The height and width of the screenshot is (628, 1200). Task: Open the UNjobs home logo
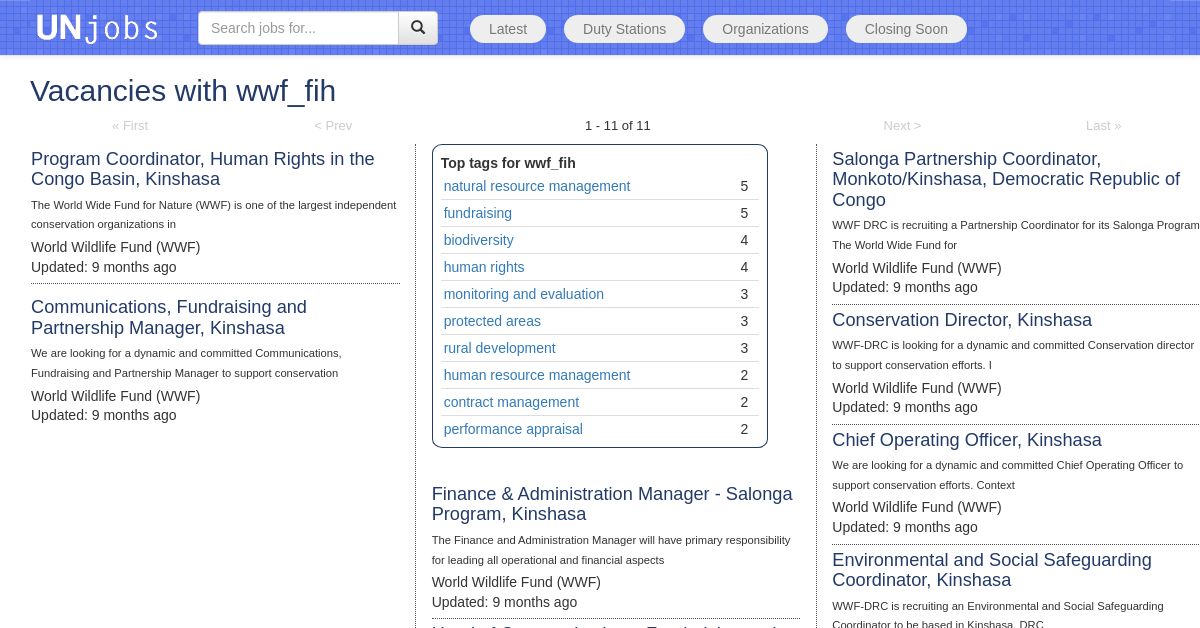pos(97,28)
